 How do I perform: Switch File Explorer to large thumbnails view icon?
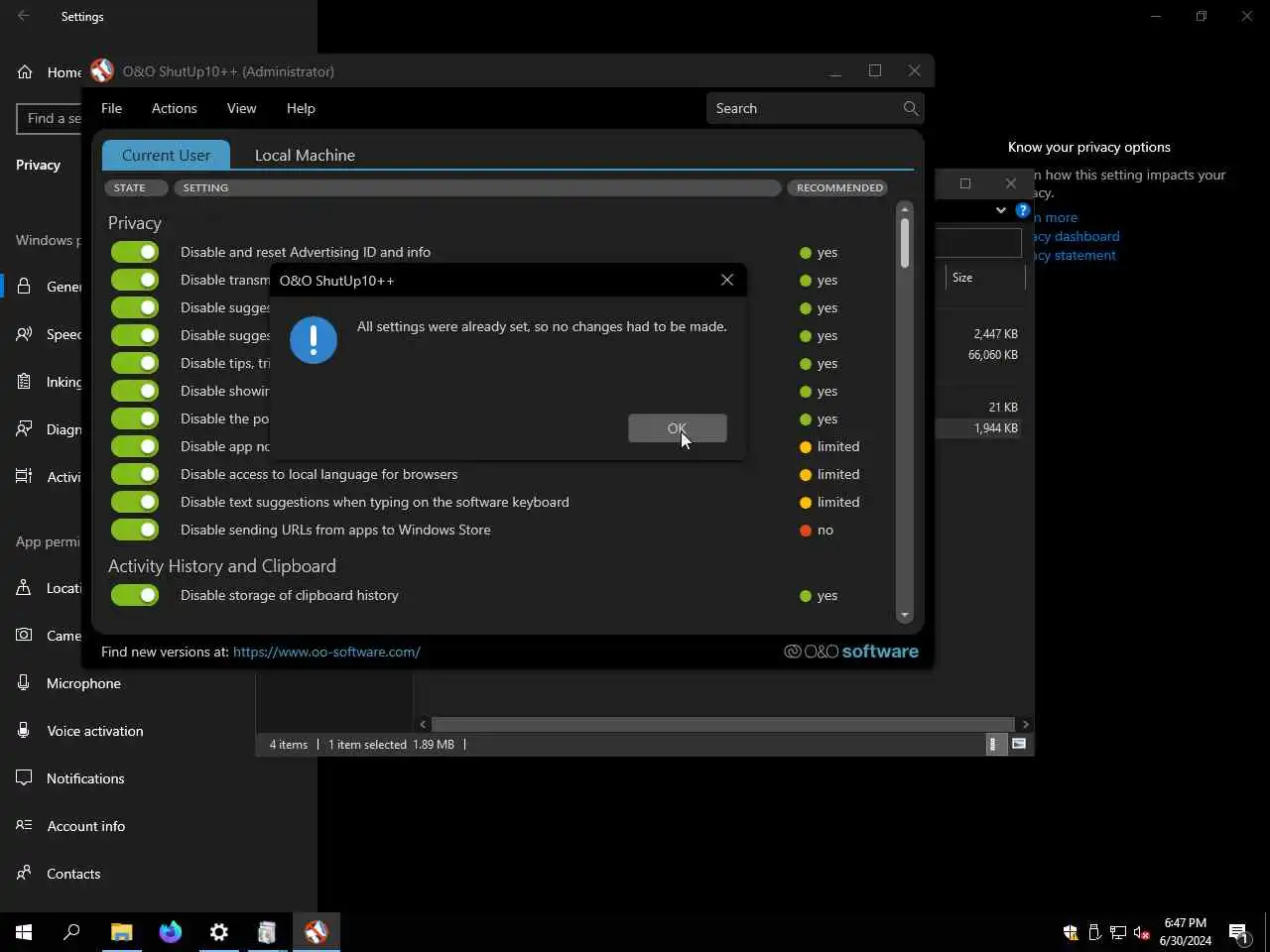pos(1019,744)
